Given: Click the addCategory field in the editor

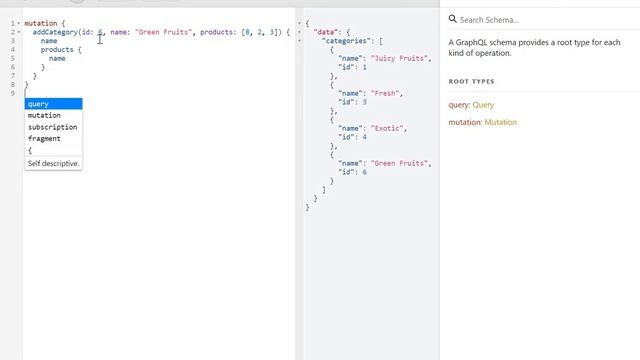Looking at the screenshot, I should tap(55, 32).
